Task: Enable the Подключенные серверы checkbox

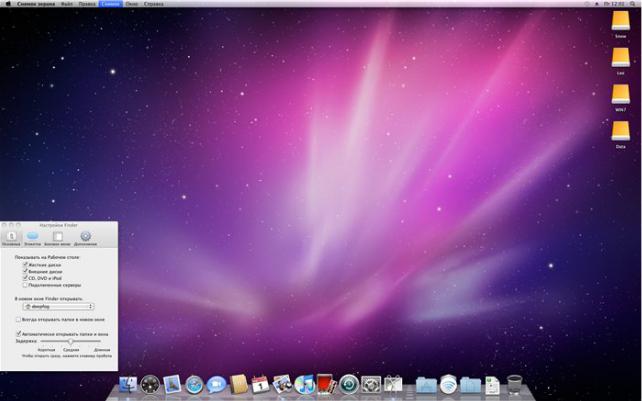Action: click(25, 285)
